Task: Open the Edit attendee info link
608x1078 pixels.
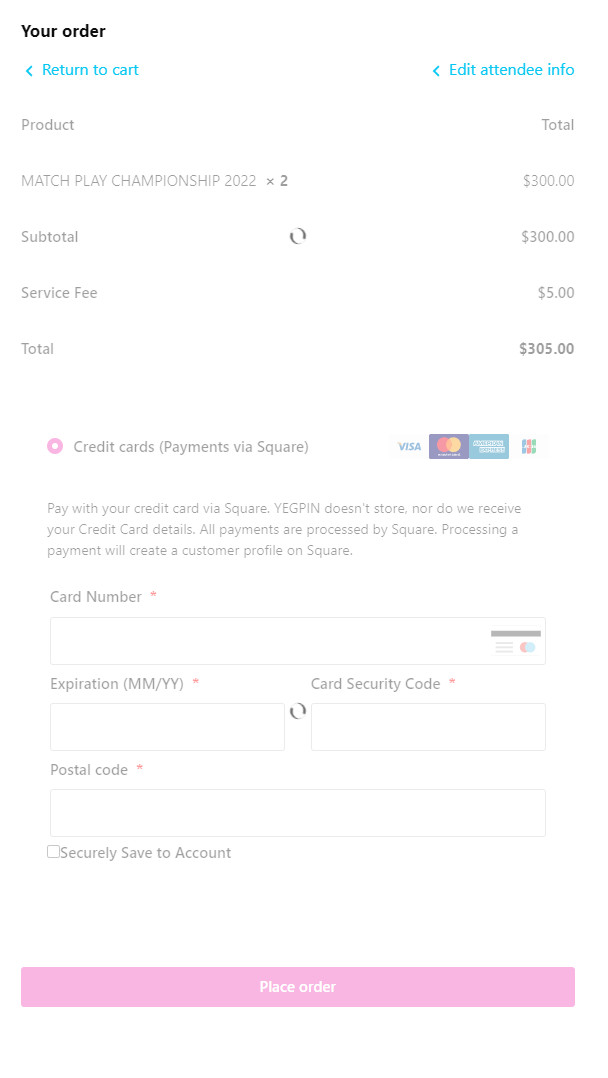Action: click(511, 70)
